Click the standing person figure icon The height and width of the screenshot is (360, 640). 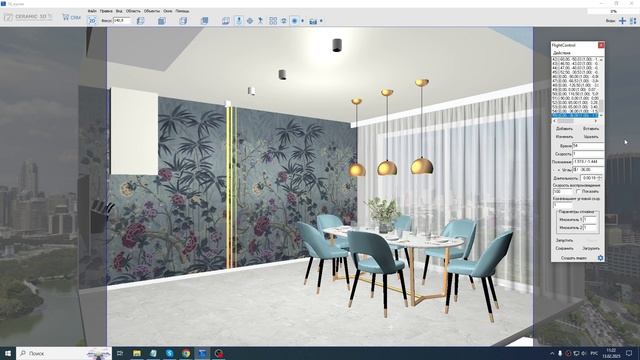(x=260, y=21)
